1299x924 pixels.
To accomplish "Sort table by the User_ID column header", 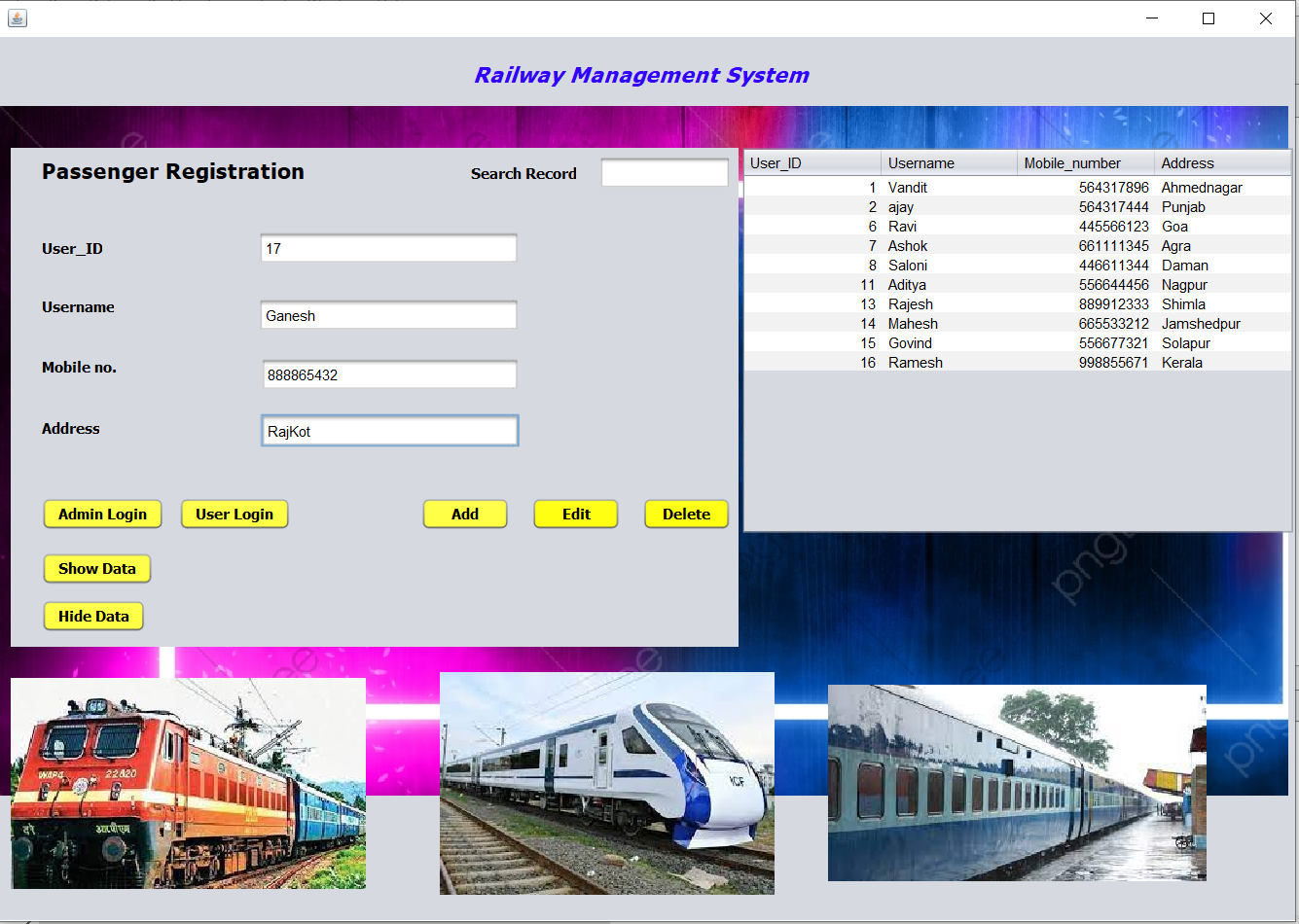I will tap(811, 162).
